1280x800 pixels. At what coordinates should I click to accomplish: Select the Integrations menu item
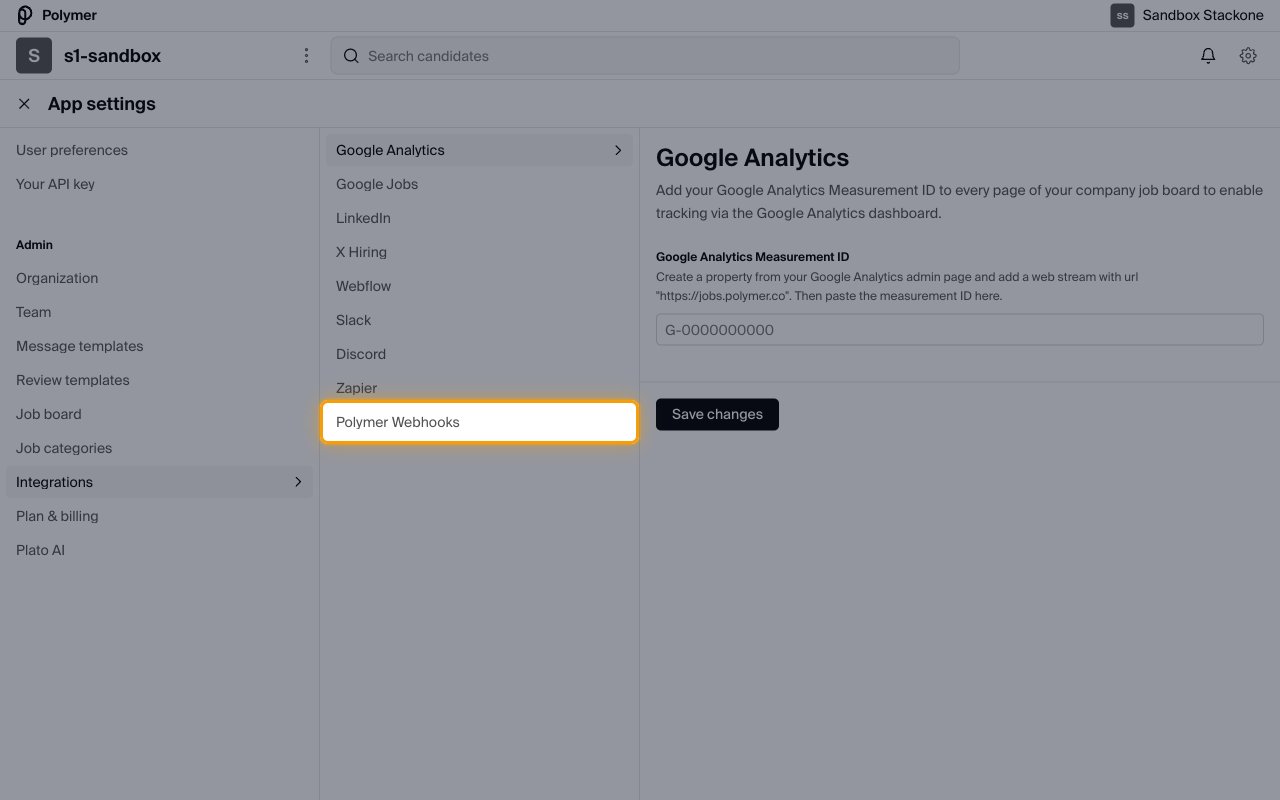click(x=159, y=482)
